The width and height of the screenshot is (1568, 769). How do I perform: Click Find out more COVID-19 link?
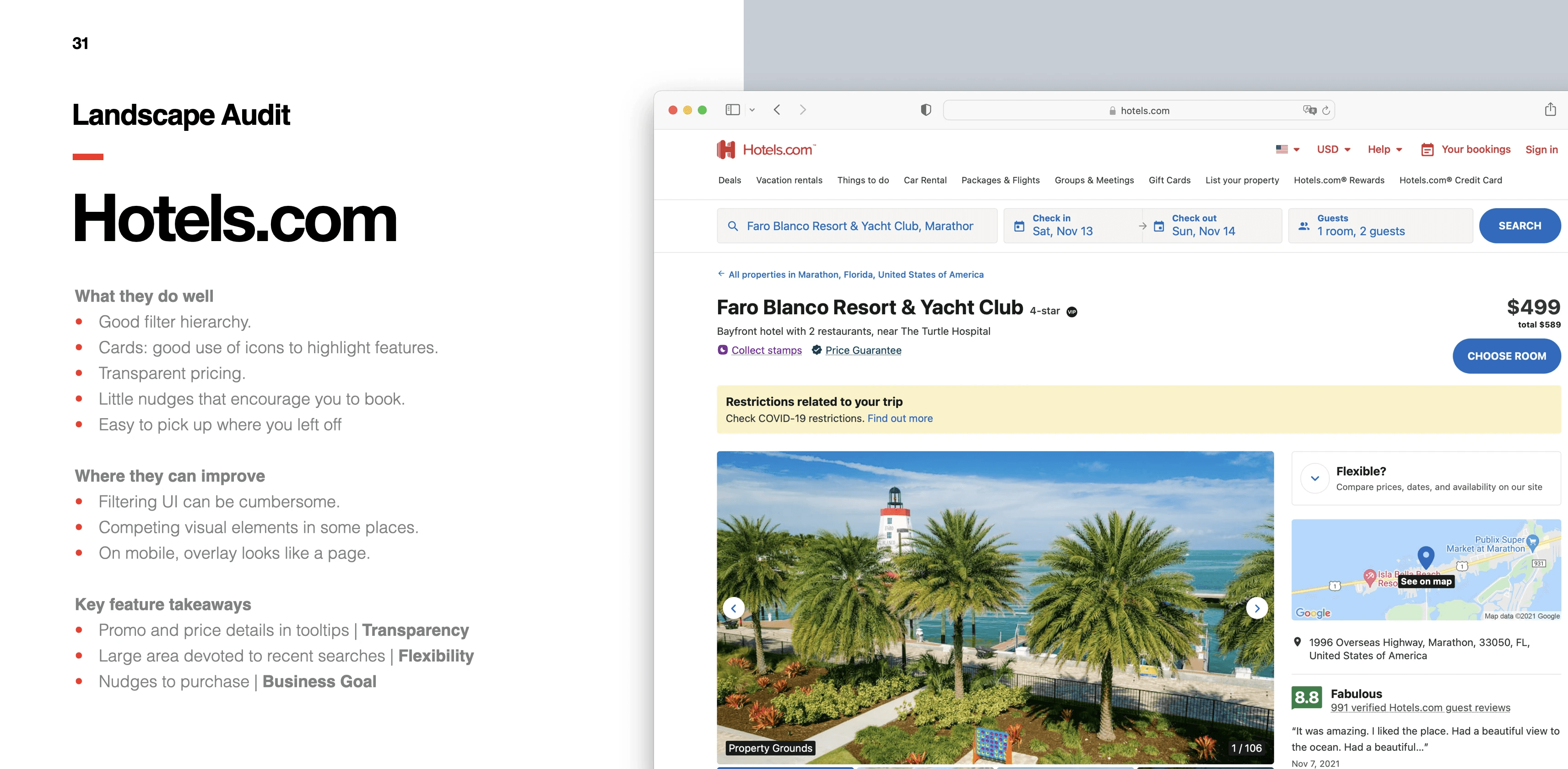[x=900, y=419]
